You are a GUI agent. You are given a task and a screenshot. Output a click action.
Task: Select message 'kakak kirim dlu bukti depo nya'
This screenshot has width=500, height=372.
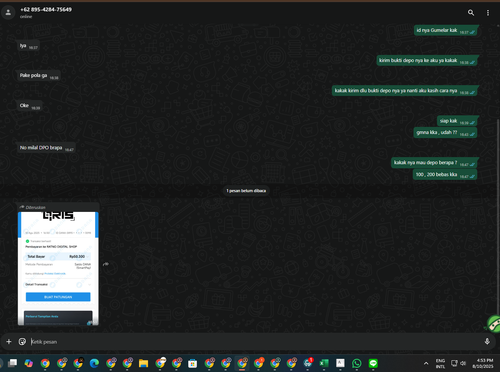(405, 91)
